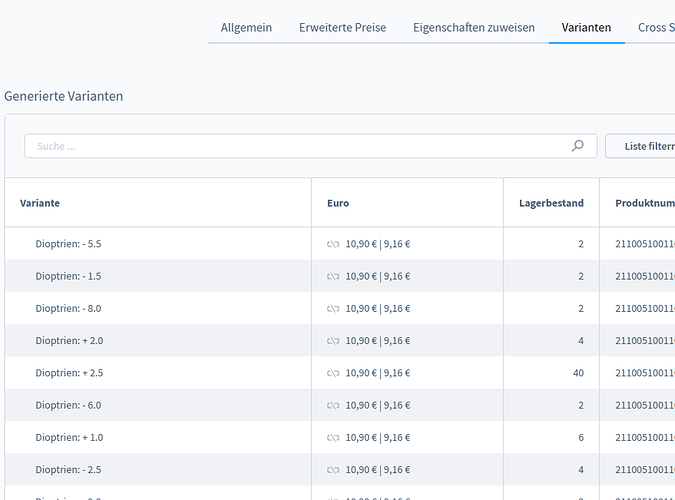Screen dimensions: 675x500
Task: Click price link icon for Dioptrien -6.0
Action: pyautogui.click(x=334, y=405)
